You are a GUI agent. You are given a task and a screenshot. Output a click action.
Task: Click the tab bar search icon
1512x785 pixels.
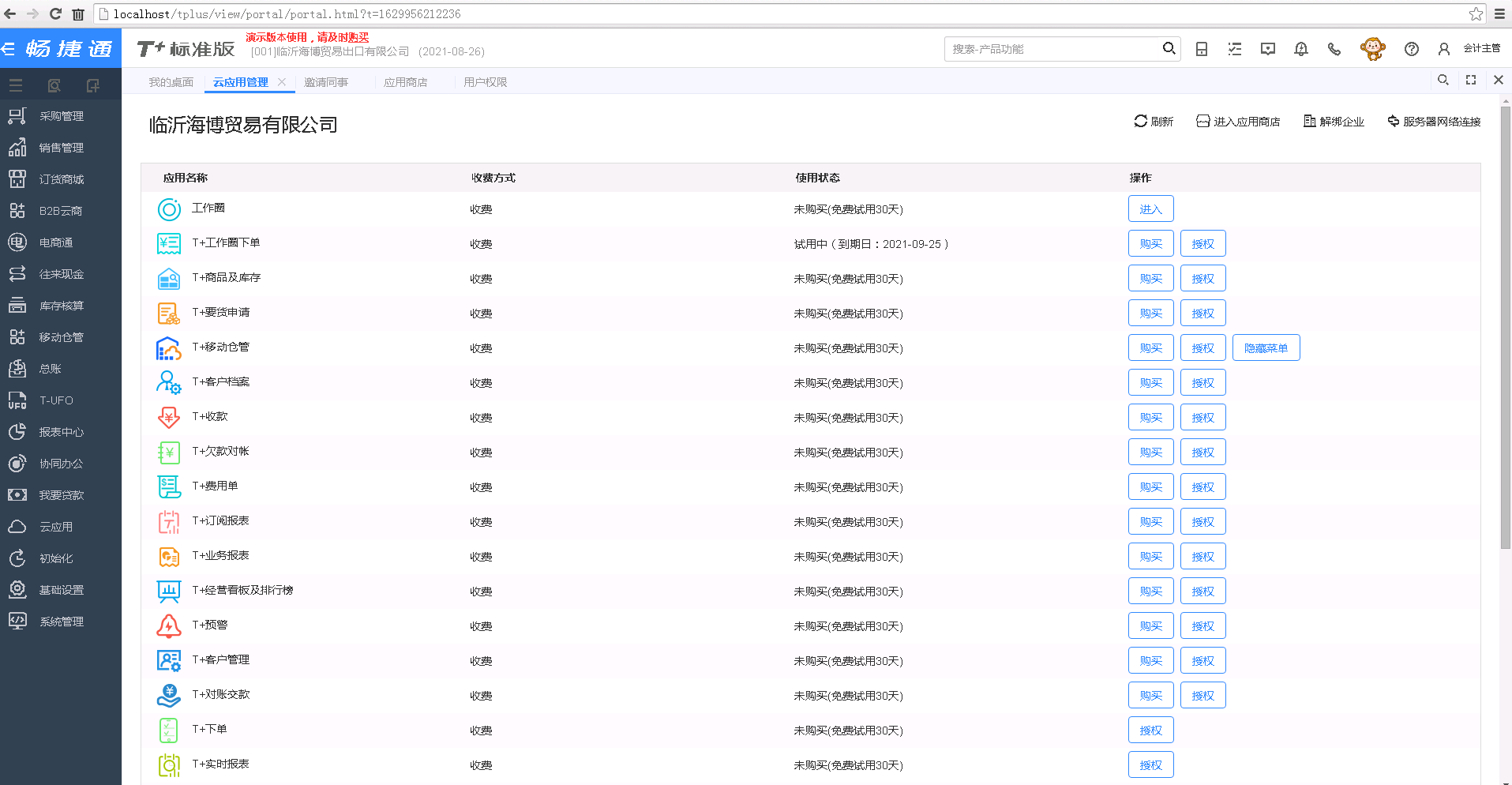click(1443, 80)
